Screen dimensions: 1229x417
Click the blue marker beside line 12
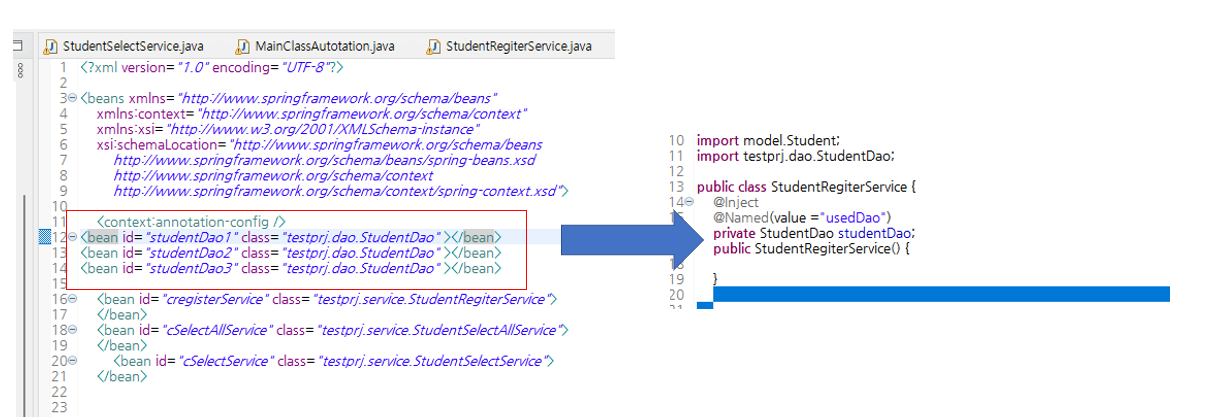[44, 237]
